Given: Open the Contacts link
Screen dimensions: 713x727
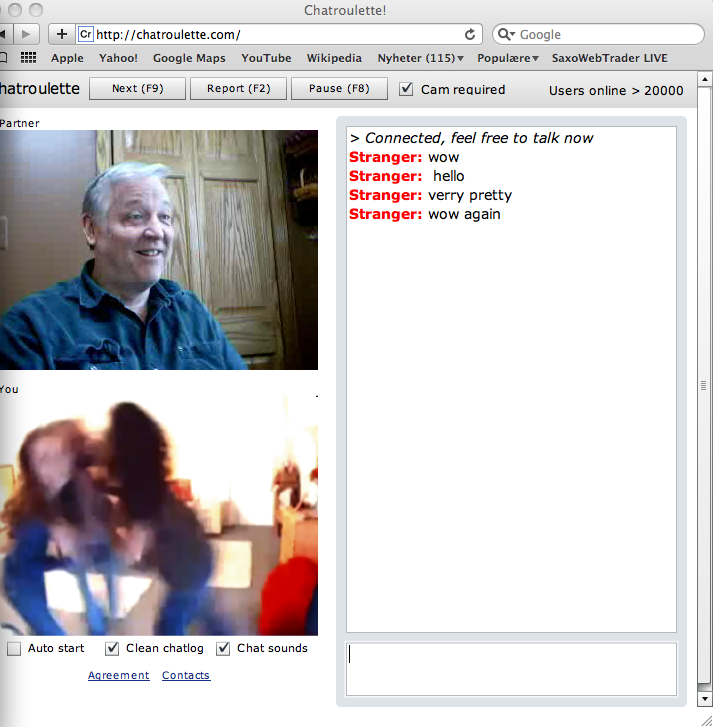Looking at the screenshot, I should point(186,675).
